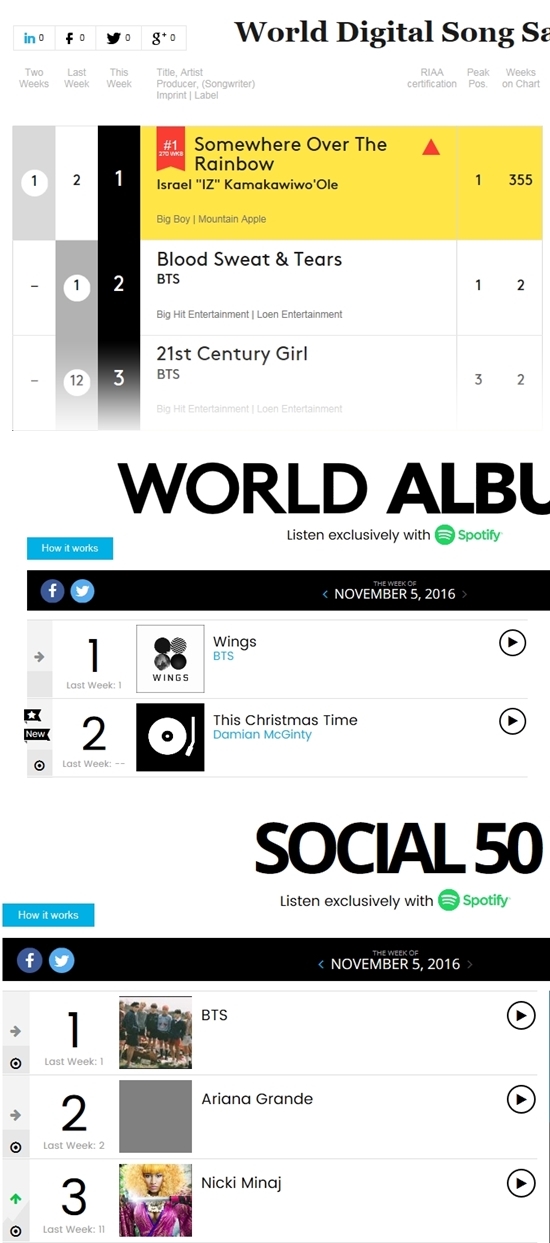
Task: Play Ariana Grande on Social 50
Action: [521, 1100]
